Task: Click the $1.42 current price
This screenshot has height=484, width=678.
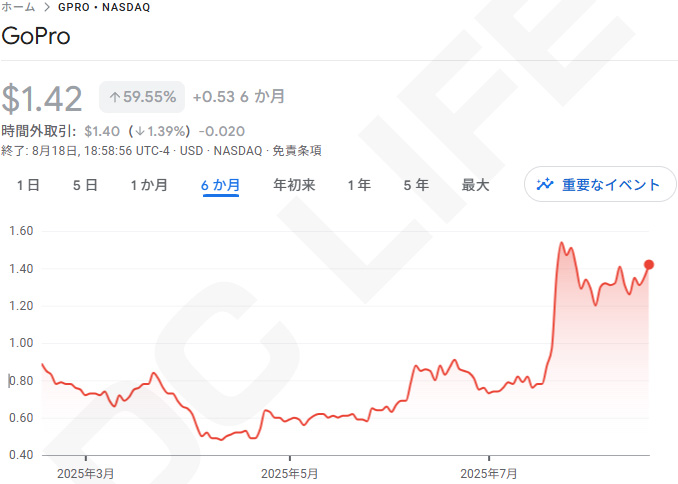Action: tap(42, 99)
